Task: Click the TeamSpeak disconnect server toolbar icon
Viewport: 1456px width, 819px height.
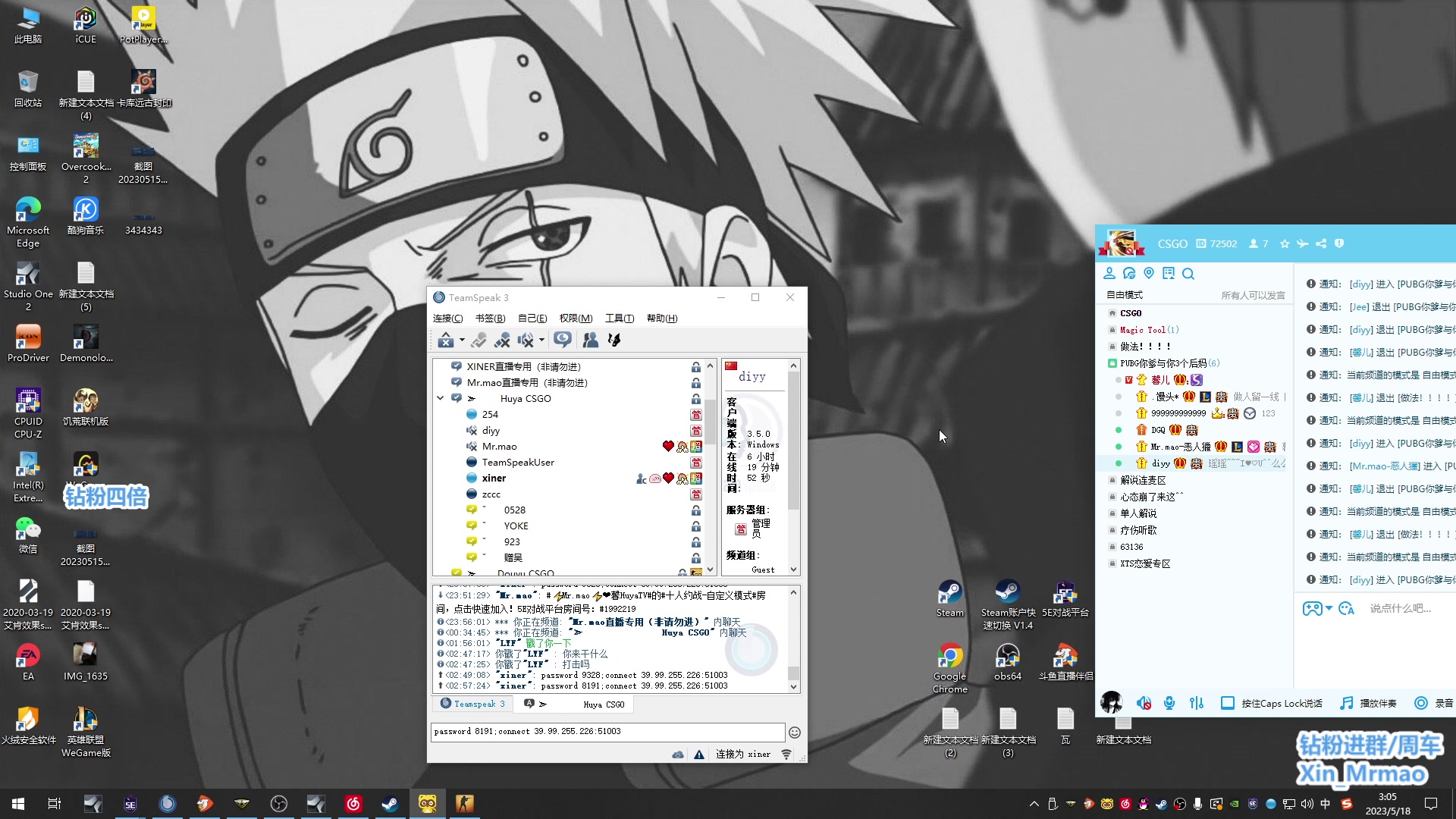Action: [445, 340]
